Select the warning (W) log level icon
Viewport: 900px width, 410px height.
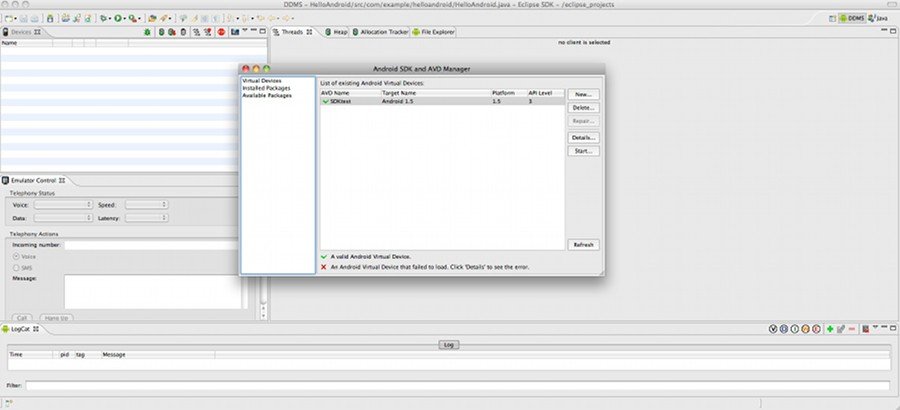[x=805, y=329]
